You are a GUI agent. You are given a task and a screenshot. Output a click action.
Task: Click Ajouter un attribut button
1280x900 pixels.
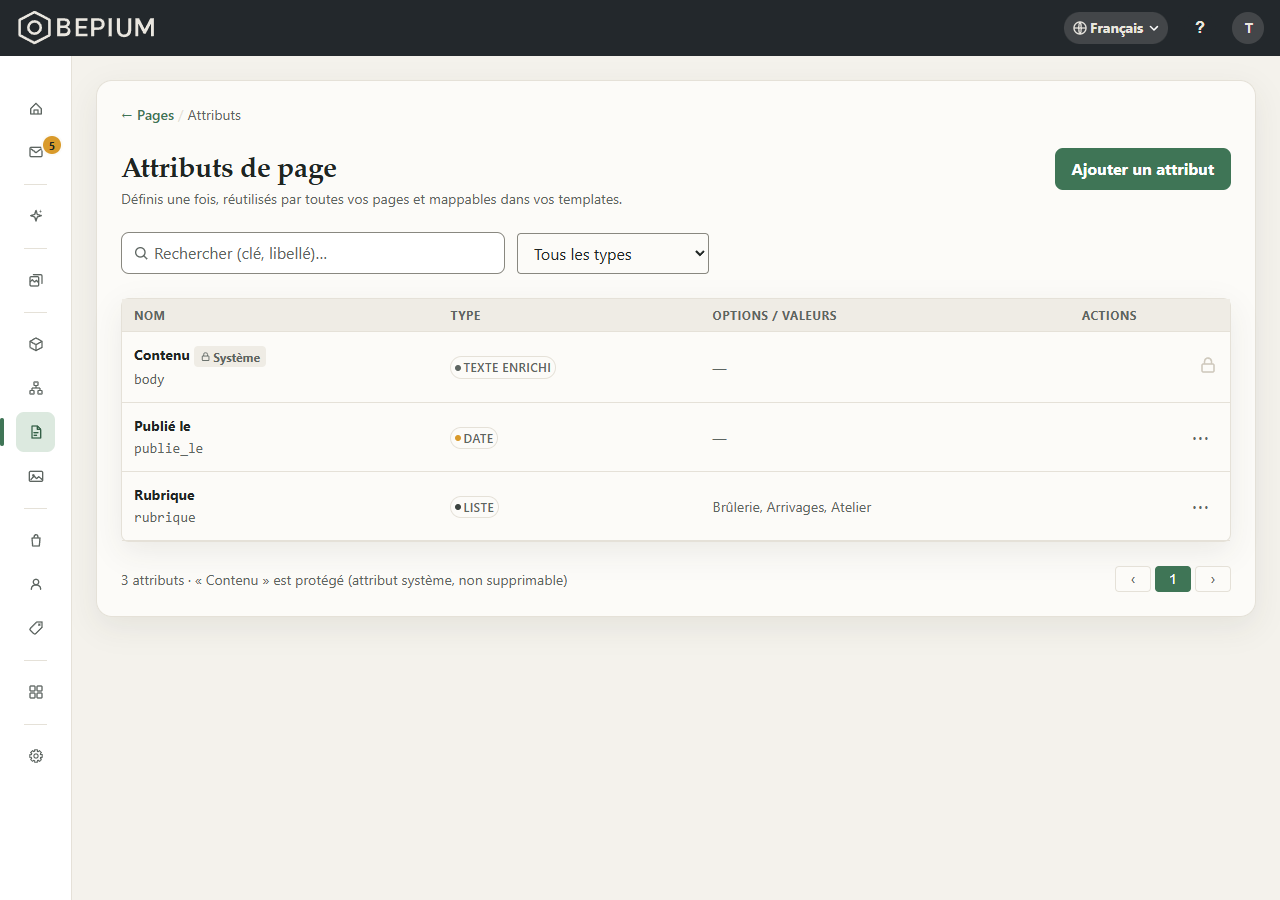point(1143,169)
